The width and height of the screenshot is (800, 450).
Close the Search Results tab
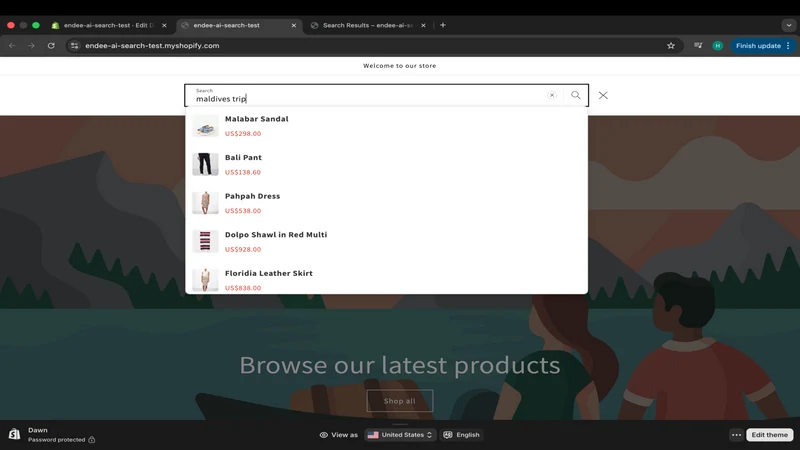click(x=423, y=25)
